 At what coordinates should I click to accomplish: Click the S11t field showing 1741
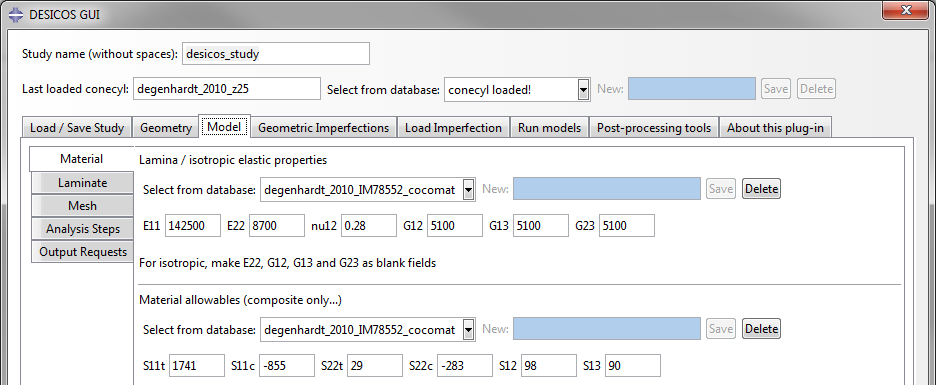click(197, 365)
